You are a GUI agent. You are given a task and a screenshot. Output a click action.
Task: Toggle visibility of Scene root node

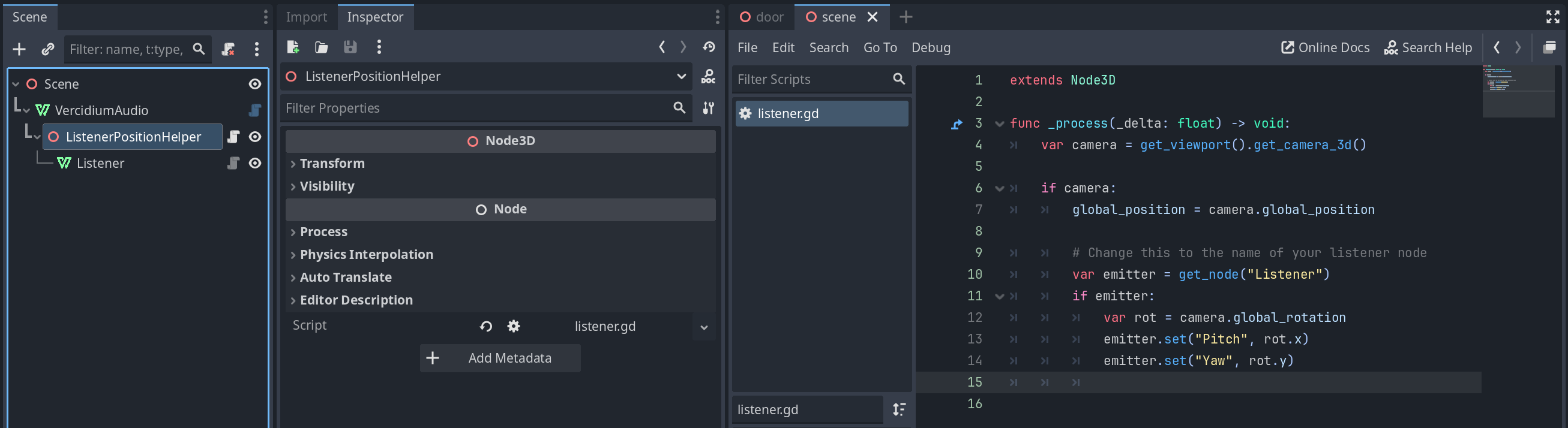tap(255, 84)
